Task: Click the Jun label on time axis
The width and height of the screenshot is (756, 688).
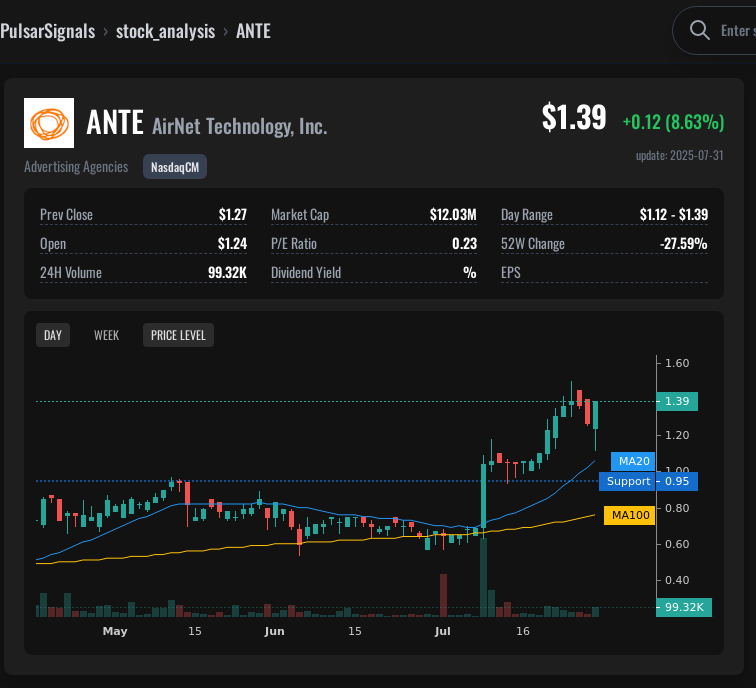Action: tap(274, 631)
